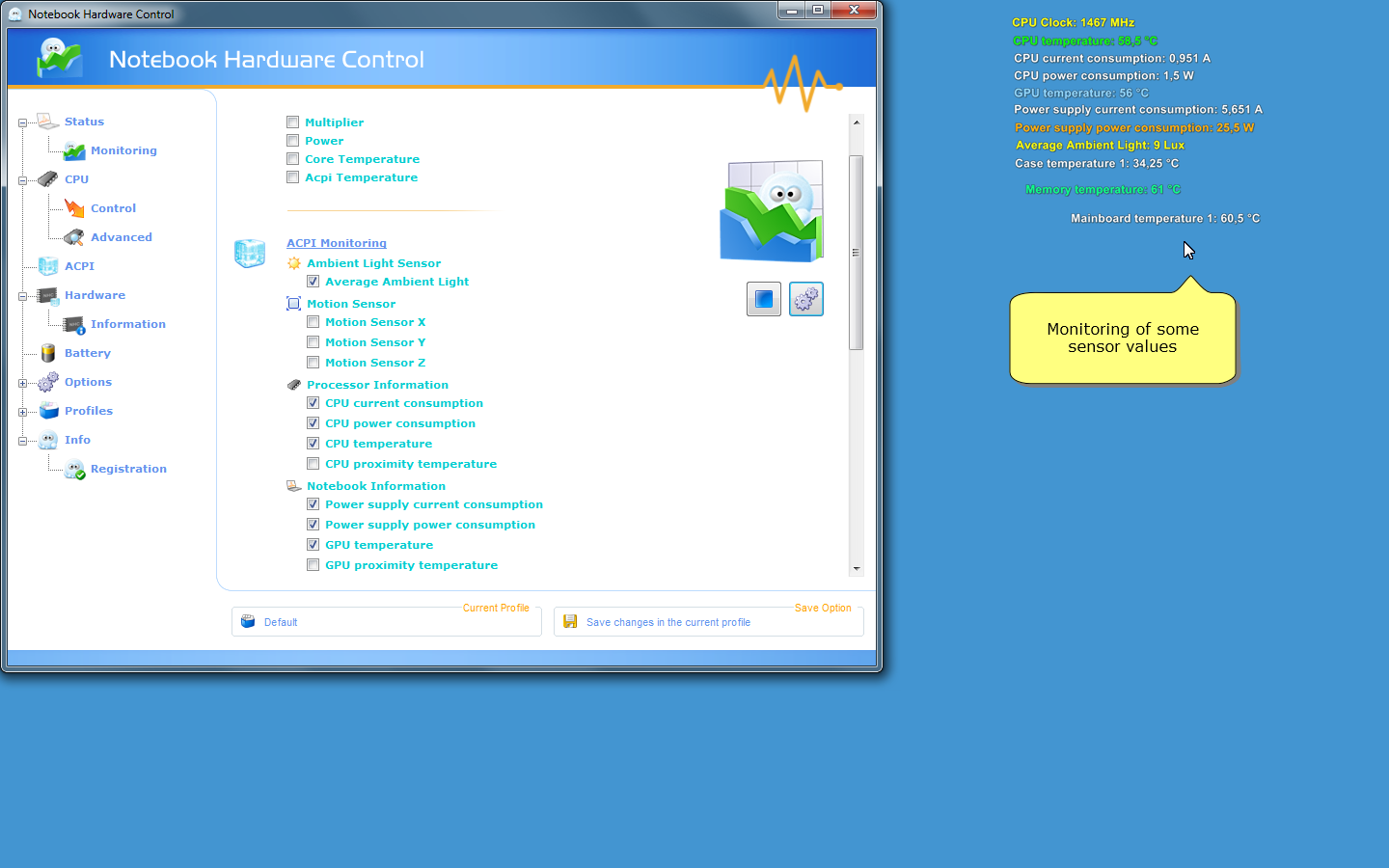Click the Battery icon in sidebar
Image resolution: width=1389 pixels, height=868 pixels.
48,353
